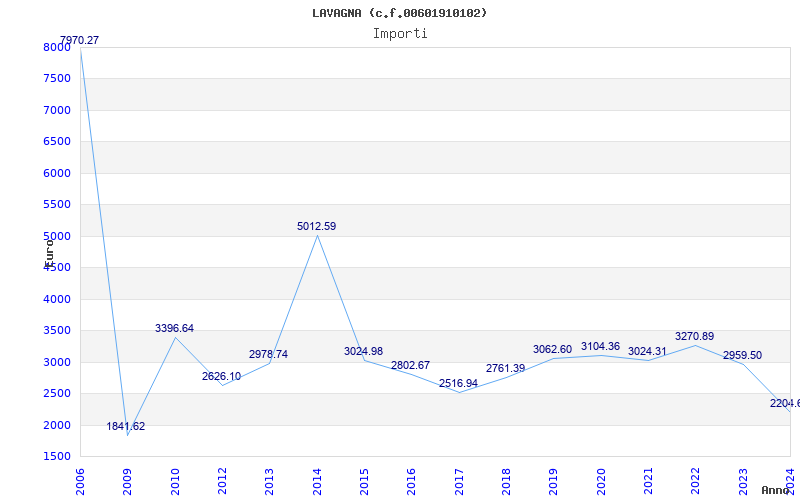
Task: Select the Importi subtitle
Action: point(400,34)
